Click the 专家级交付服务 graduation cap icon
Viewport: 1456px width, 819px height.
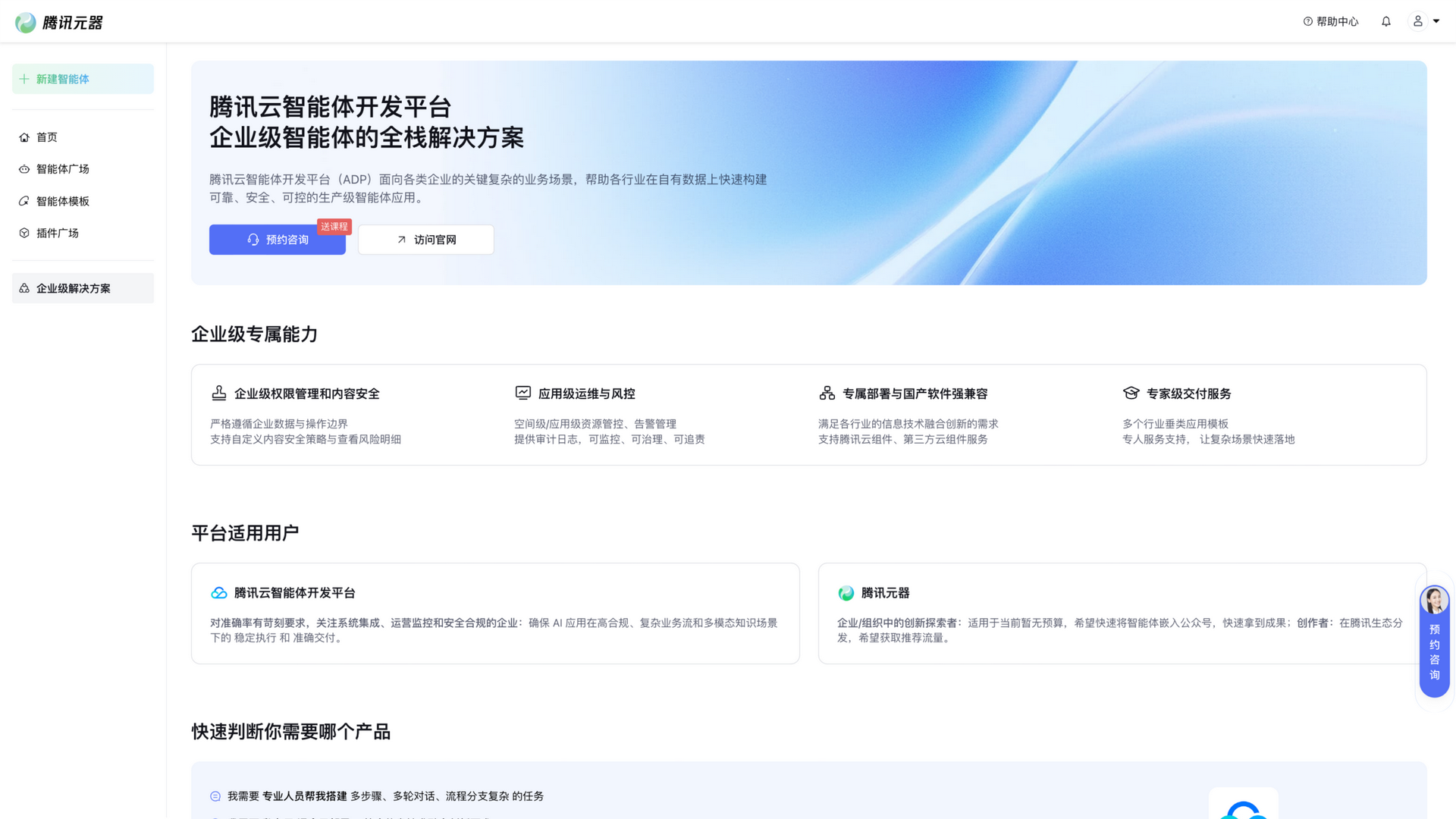click(1131, 393)
